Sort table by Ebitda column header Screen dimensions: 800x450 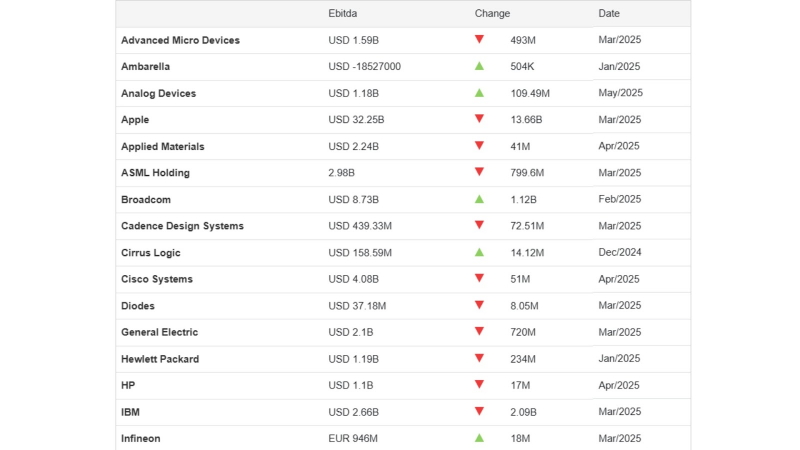pyautogui.click(x=342, y=14)
